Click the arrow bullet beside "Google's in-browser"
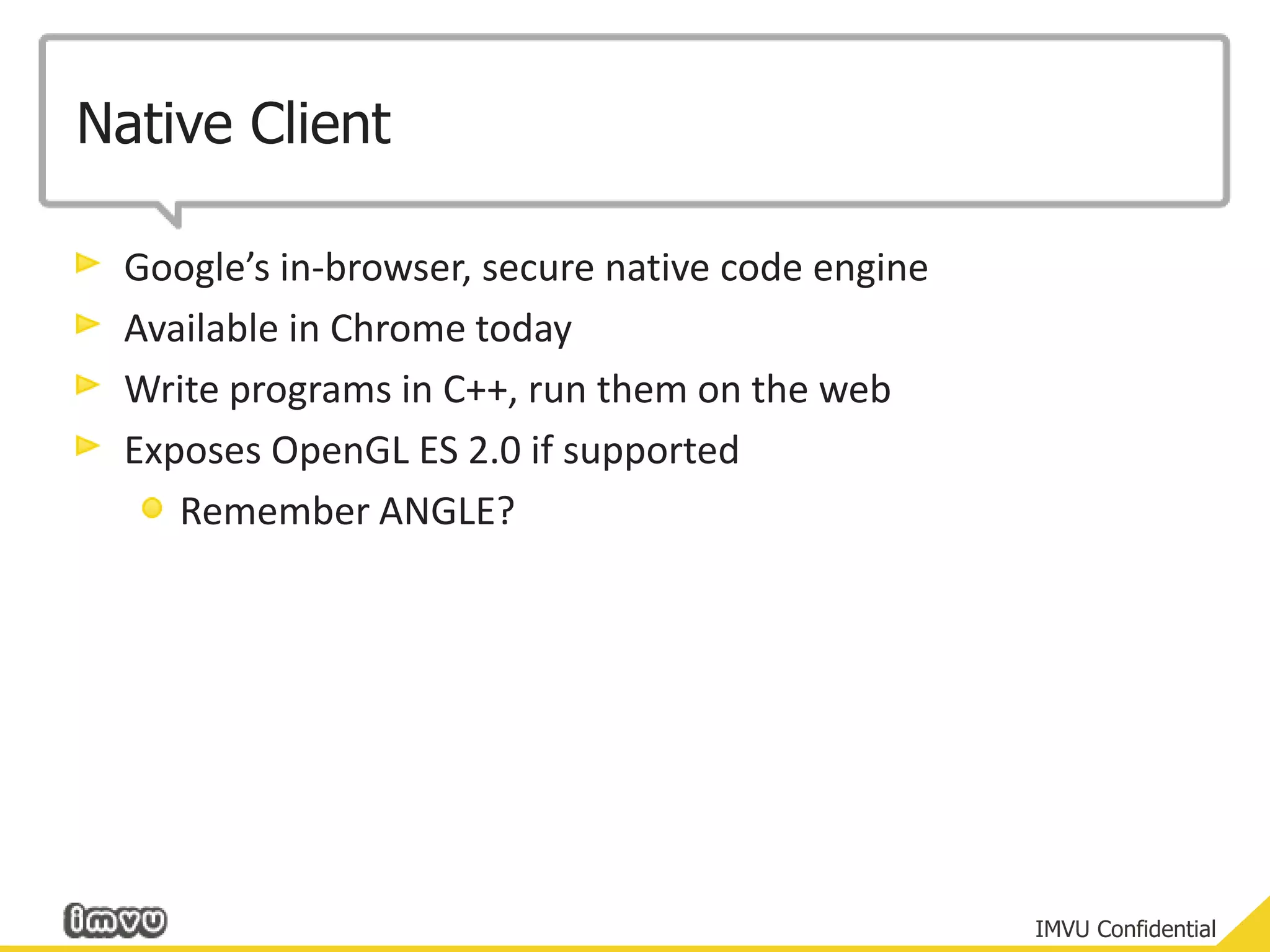This screenshot has width=1270, height=952. point(87,263)
